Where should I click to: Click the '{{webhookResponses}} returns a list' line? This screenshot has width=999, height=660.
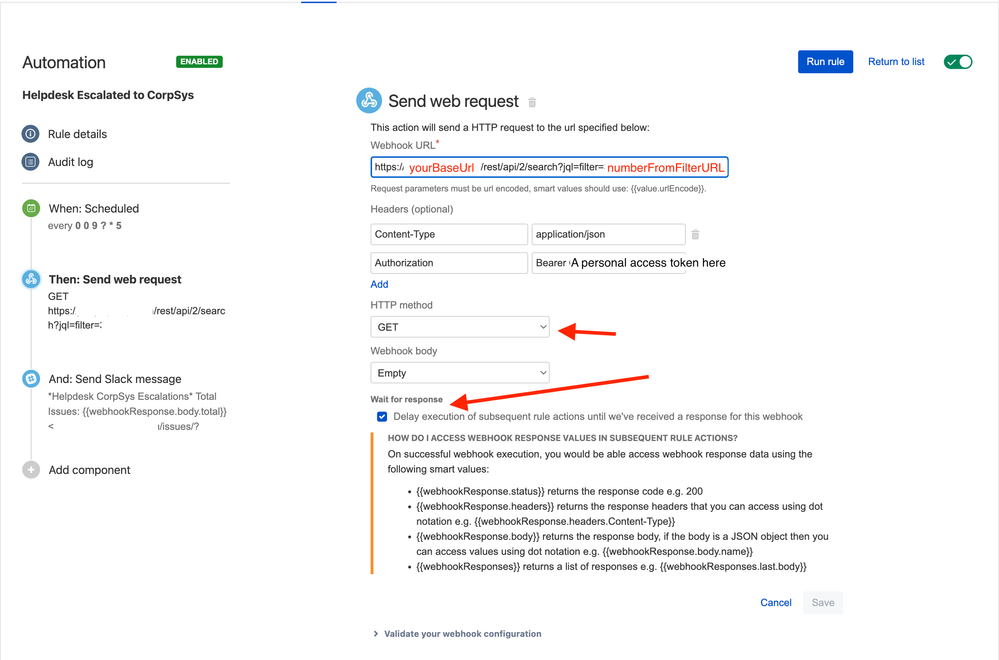pos(611,566)
